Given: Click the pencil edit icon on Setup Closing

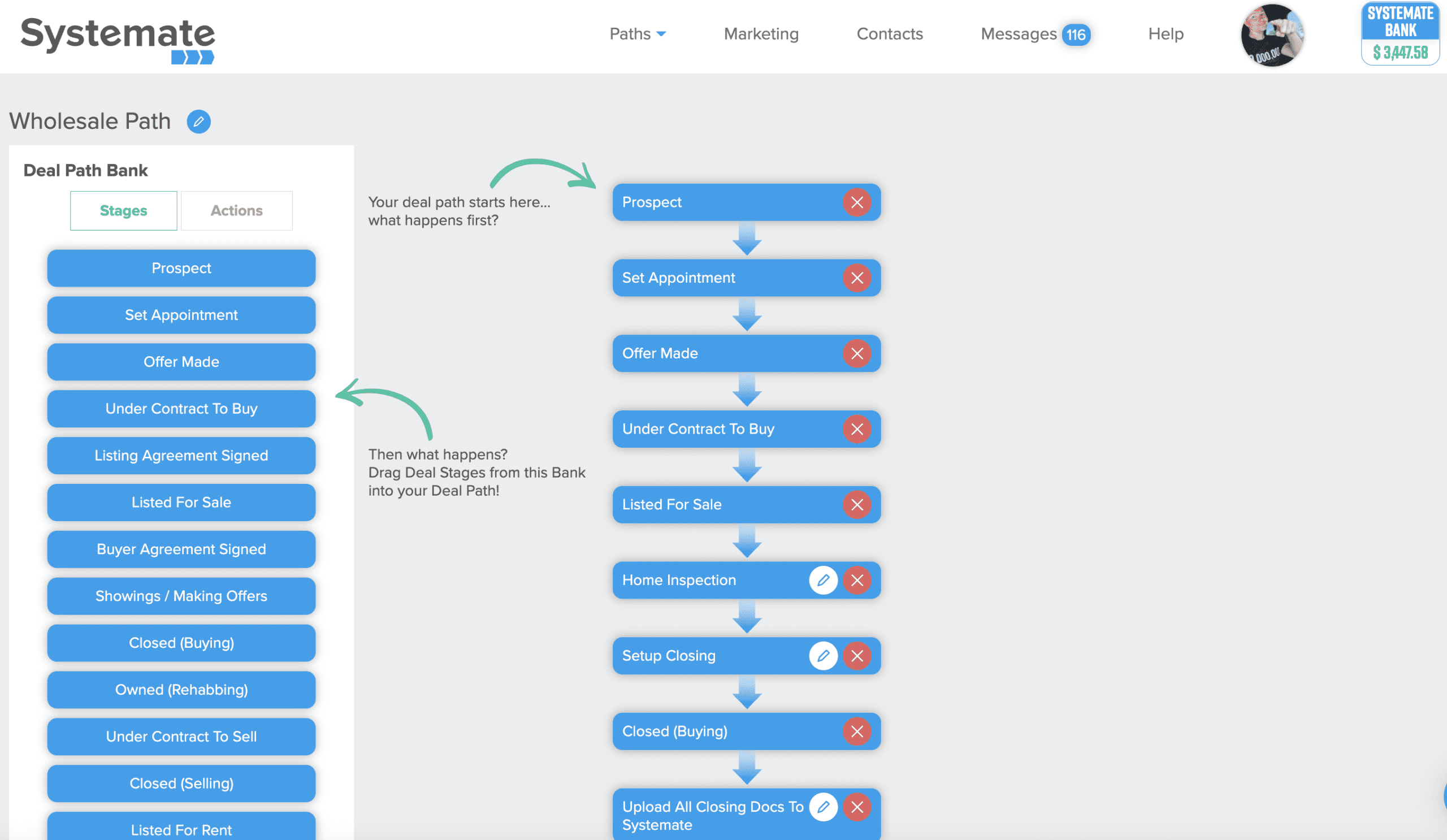Looking at the screenshot, I should tap(821, 656).
